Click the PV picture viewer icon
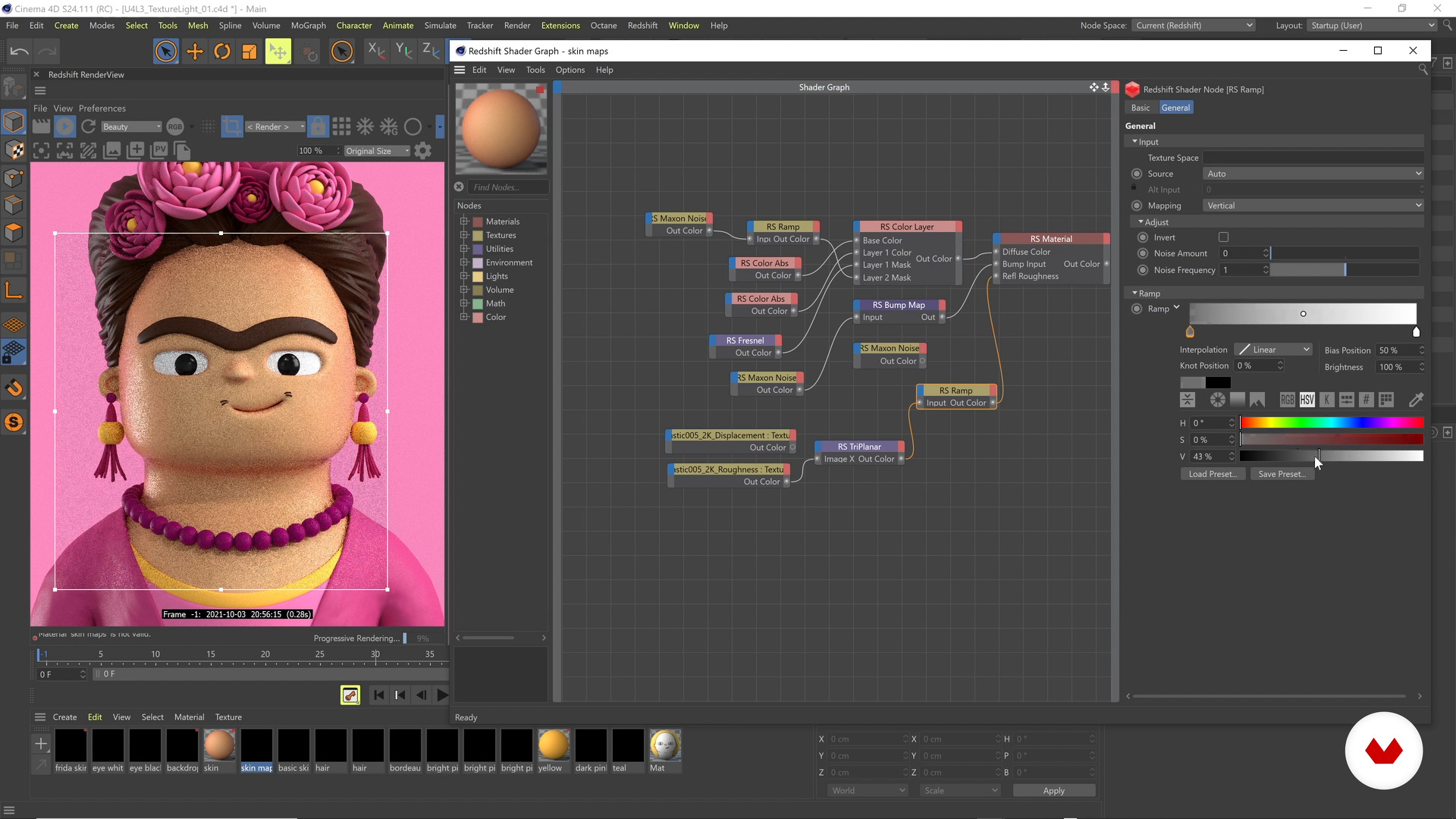 click(159, 150)
